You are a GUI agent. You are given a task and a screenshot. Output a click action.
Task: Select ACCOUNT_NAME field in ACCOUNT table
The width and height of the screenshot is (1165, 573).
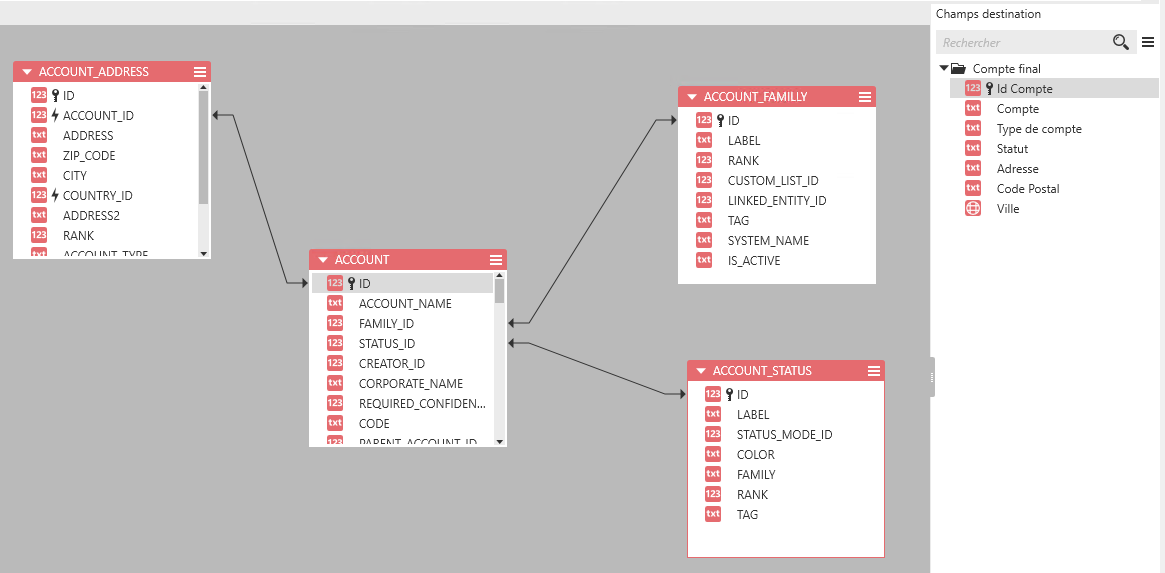405,304
